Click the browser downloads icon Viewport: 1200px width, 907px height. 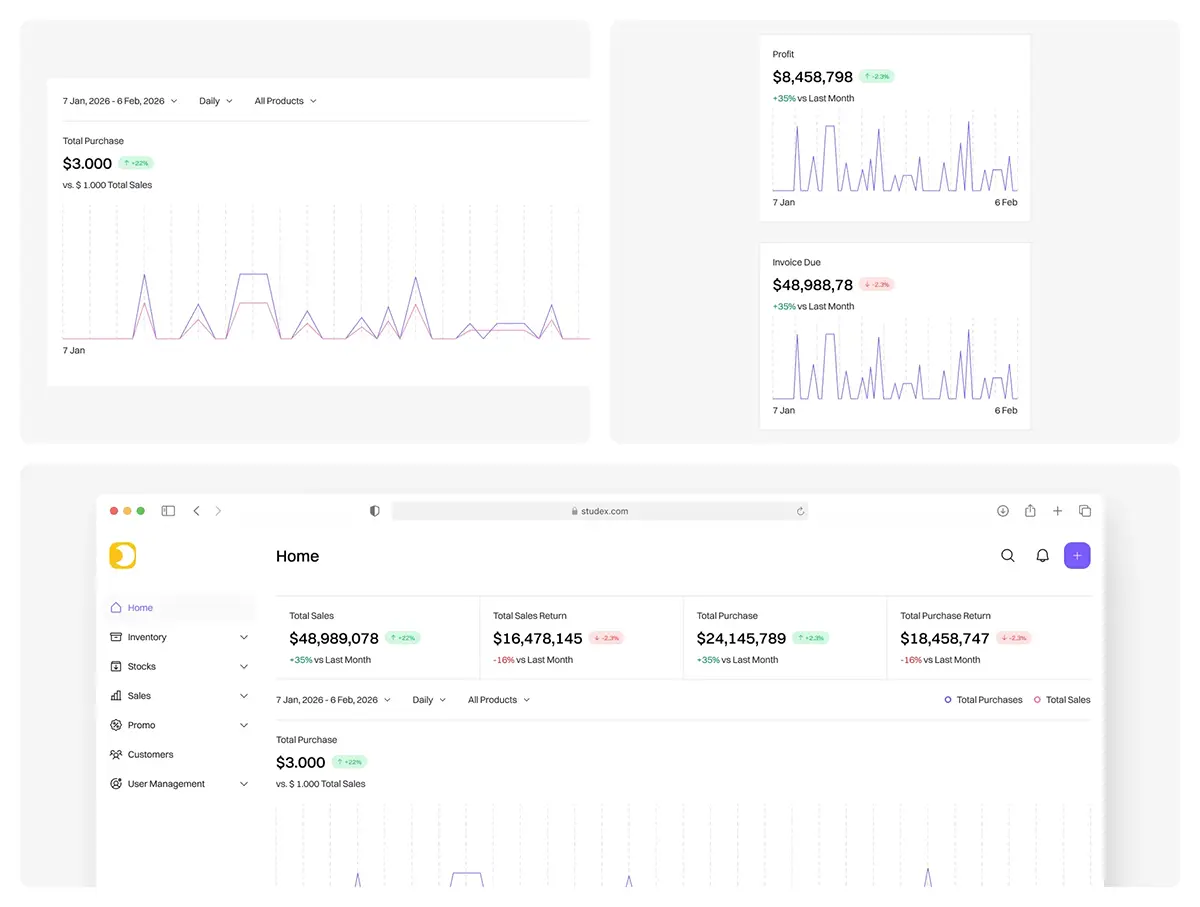point(1003,511)
